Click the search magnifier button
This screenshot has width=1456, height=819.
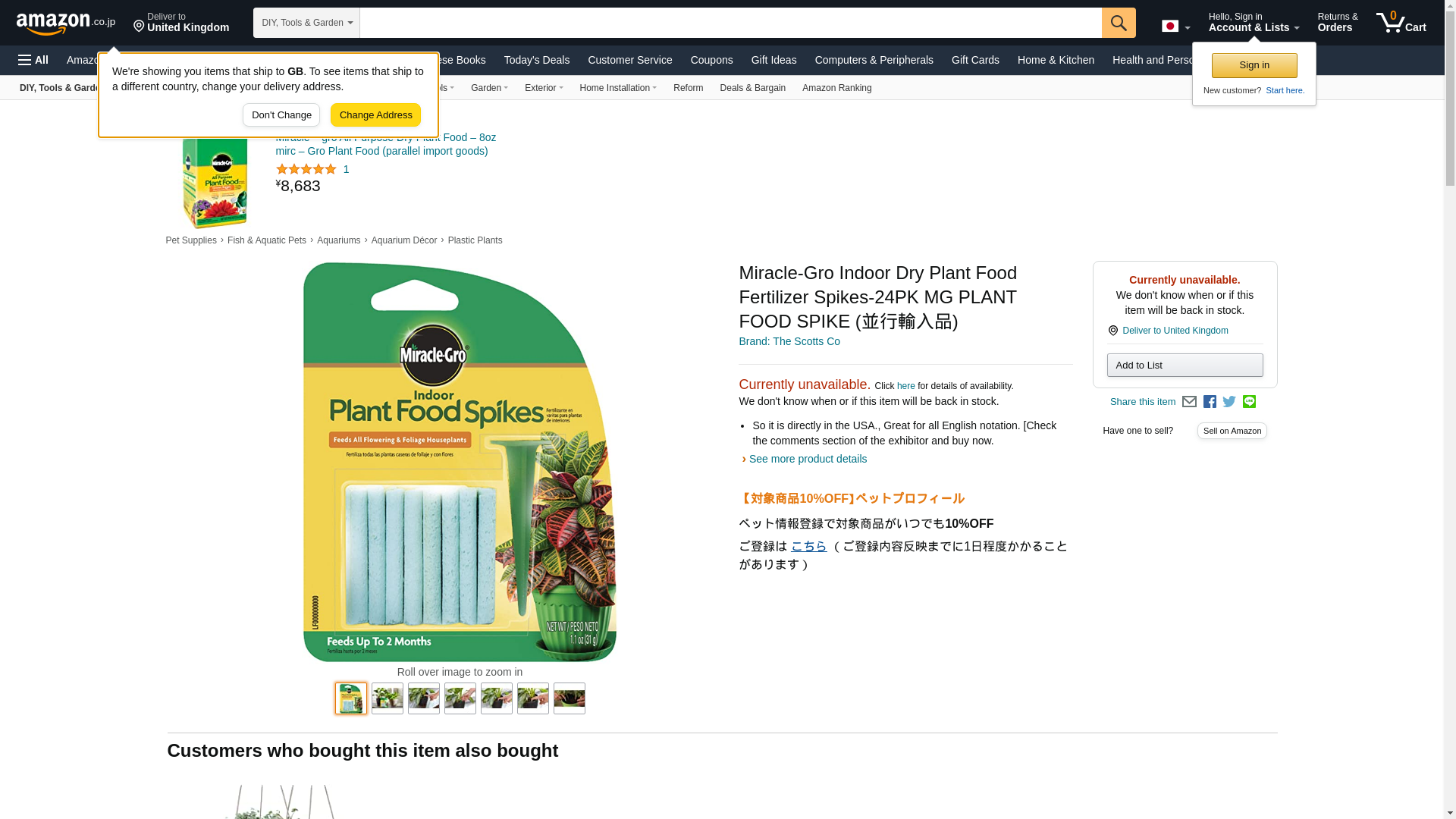1119,23
